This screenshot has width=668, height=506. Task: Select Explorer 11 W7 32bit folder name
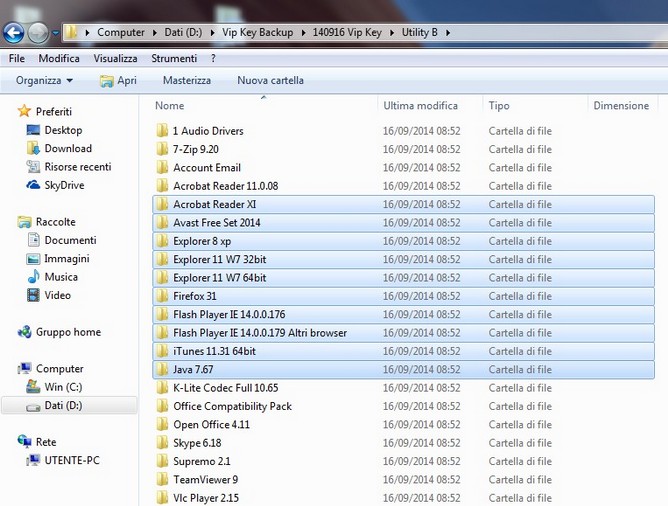[219, 259]
